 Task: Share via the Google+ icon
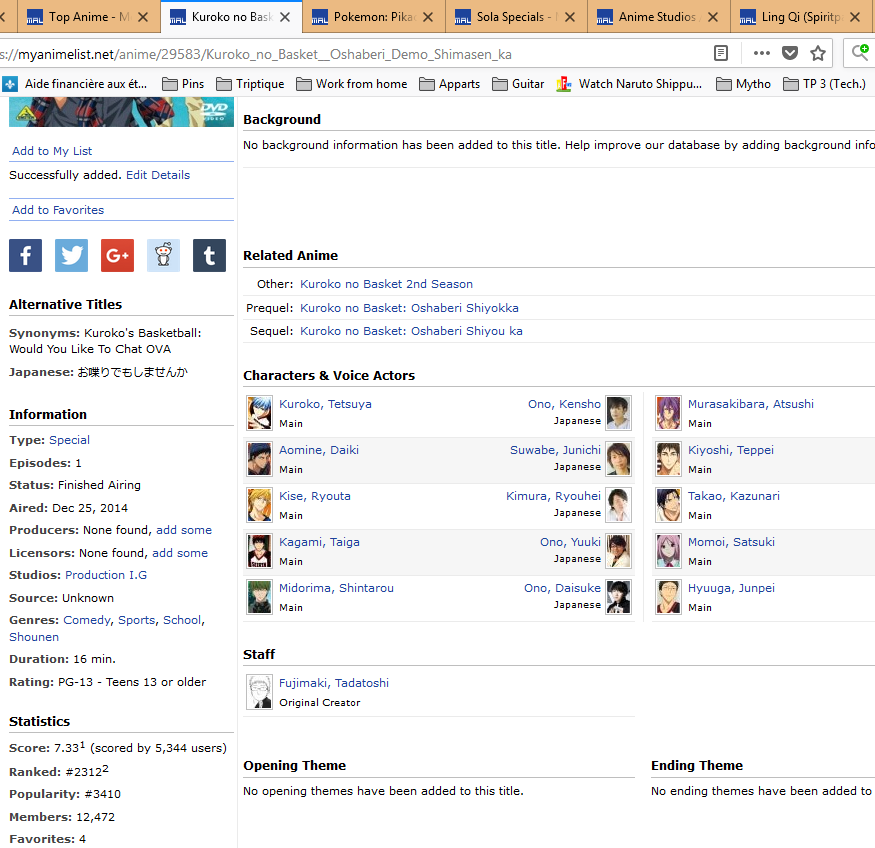click(117, 255)
